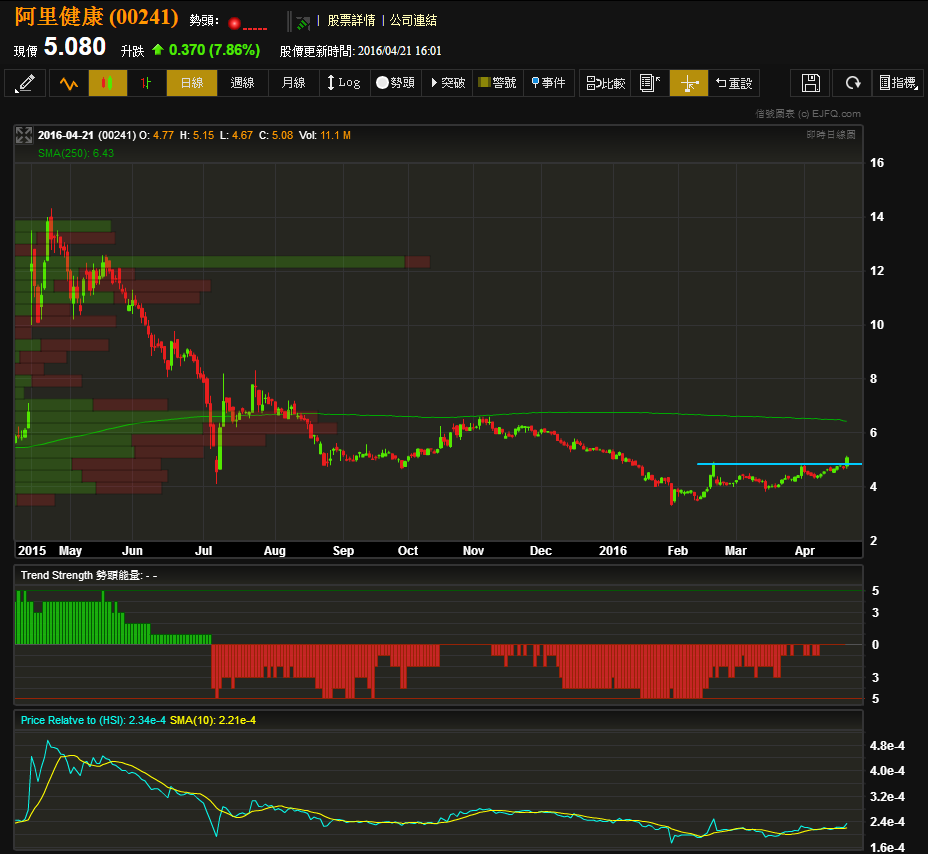This screenshot has width=928, height=854.
Task: Select the pencil drawing tool
Action: [25, 83]
